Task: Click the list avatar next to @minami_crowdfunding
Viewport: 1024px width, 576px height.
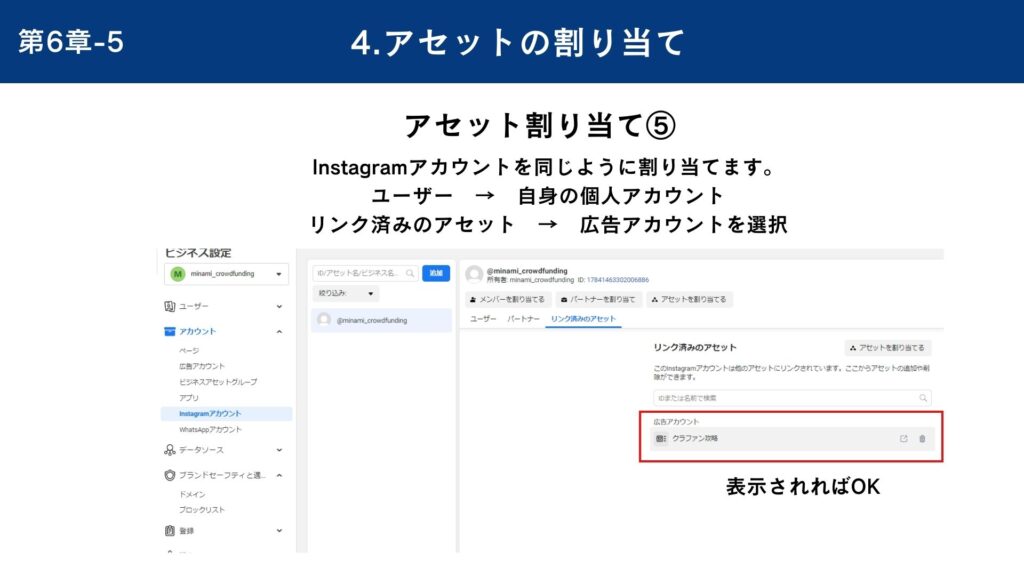Action: click(x=324, y=320)
